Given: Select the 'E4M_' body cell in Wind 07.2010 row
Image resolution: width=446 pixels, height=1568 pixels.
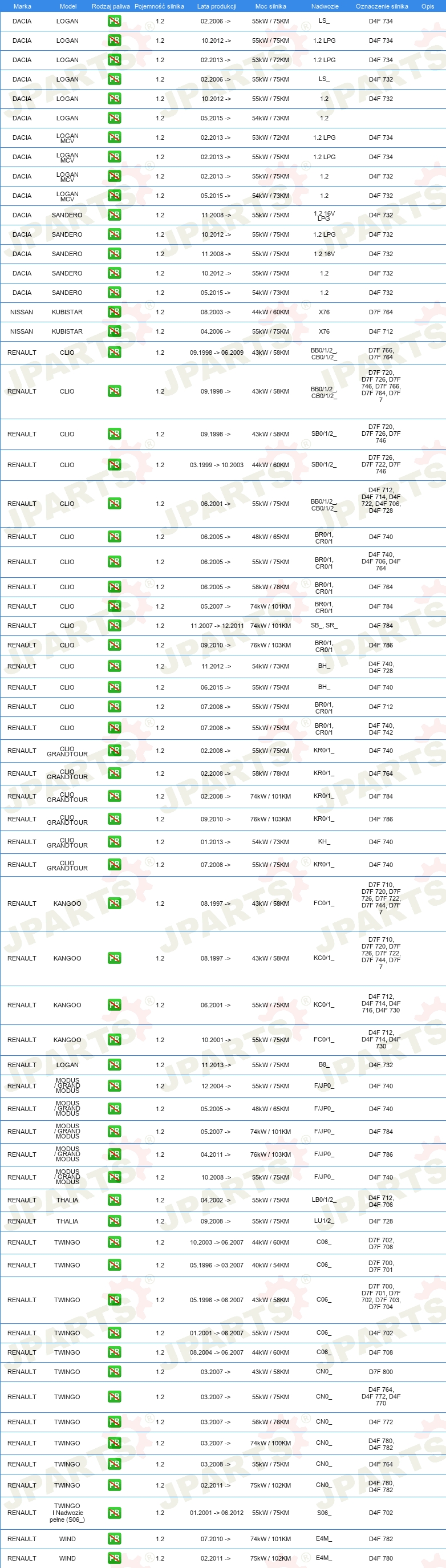Looking at the screenshot, I should pyautogui.click(x=325, y=1539).
